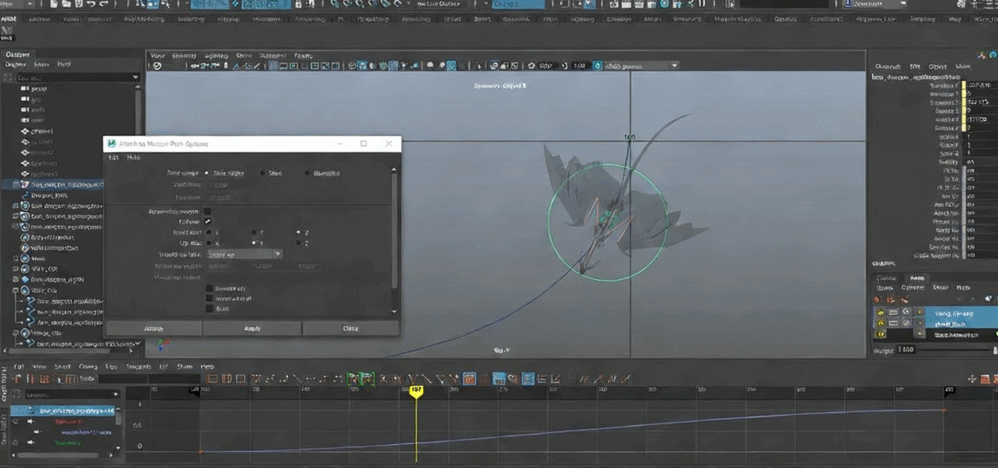Click the Outliner search filter dropdown arrow
The image size is (998, 468).
[136, 77]
